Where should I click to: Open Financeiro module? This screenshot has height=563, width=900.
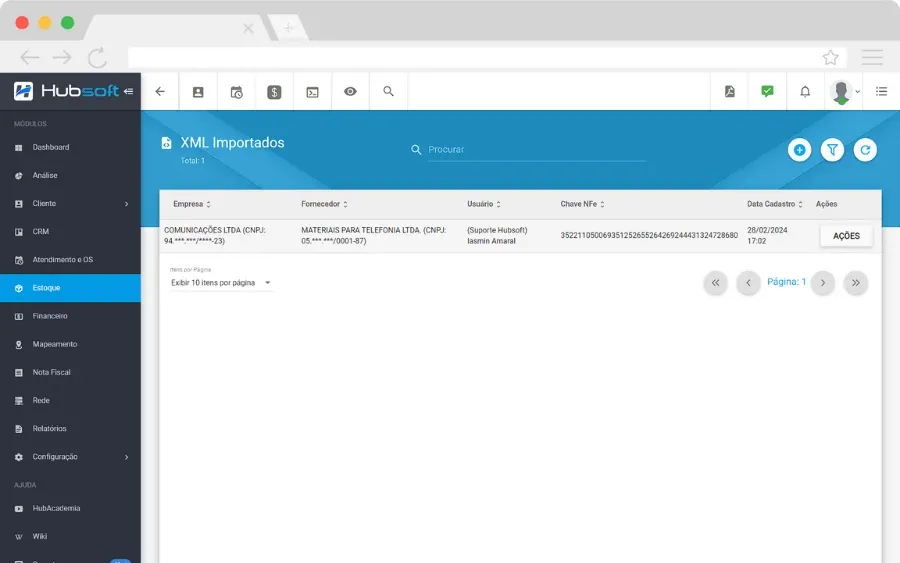coord(70,316)
